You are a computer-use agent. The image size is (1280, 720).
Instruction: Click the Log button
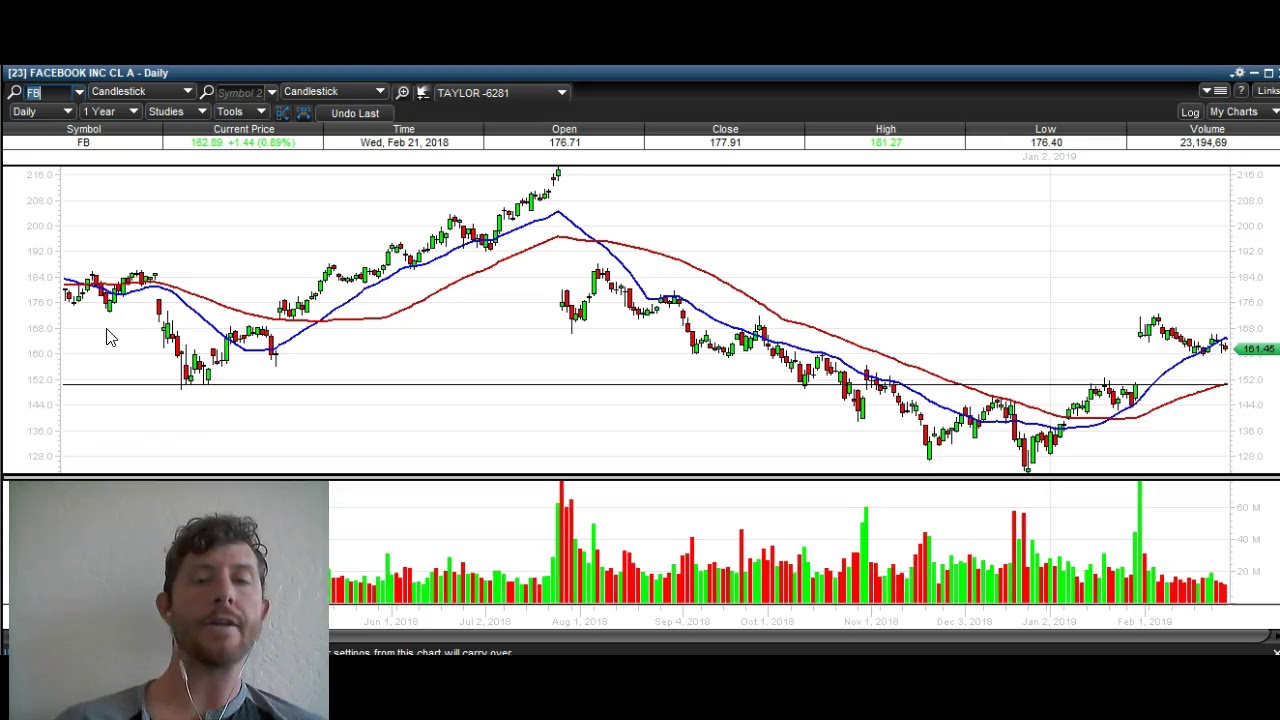[1190, 112]
